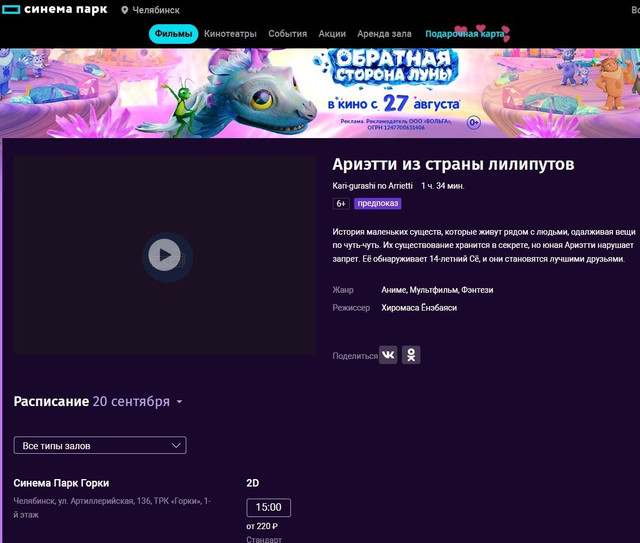Open the Кинотеатры menu item
The height and width of the screenshot is (543, 640).
[230, 34]
